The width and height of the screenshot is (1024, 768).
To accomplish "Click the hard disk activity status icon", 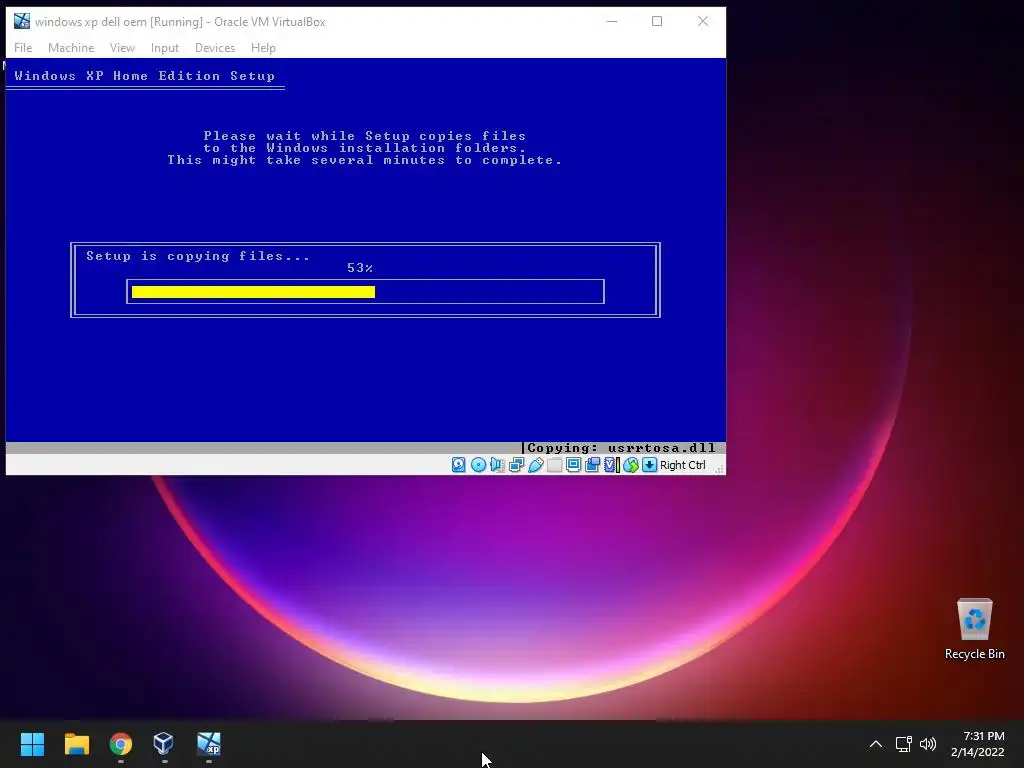I will (458, 464).
